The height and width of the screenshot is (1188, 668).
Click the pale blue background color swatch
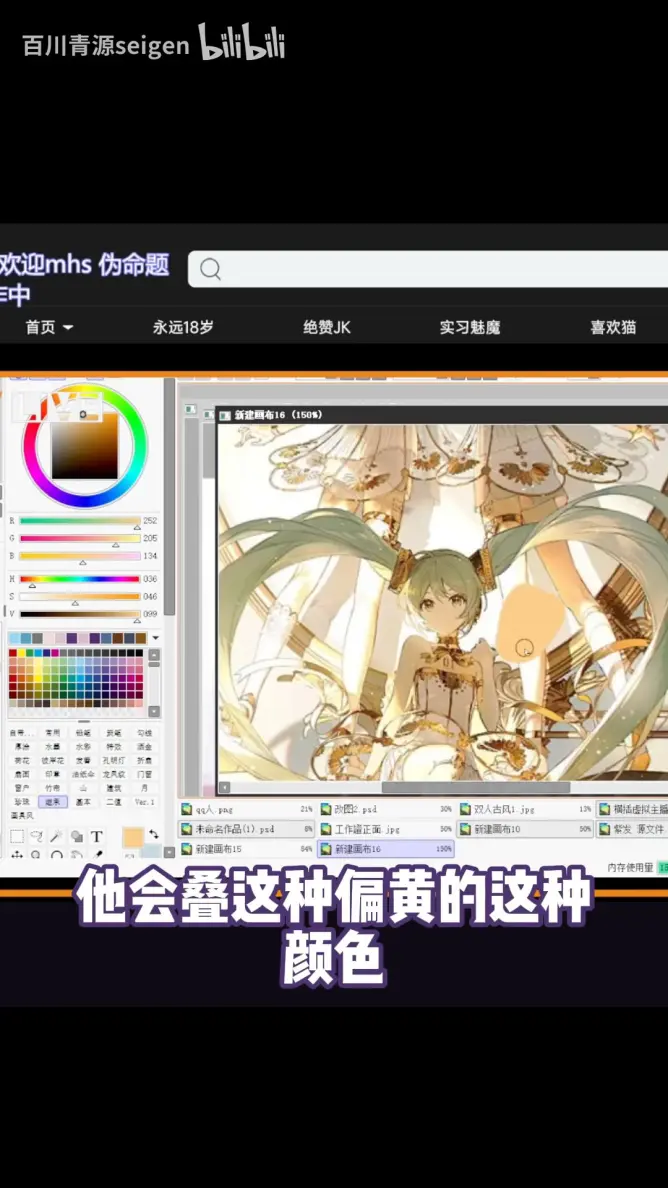(151, 852)
